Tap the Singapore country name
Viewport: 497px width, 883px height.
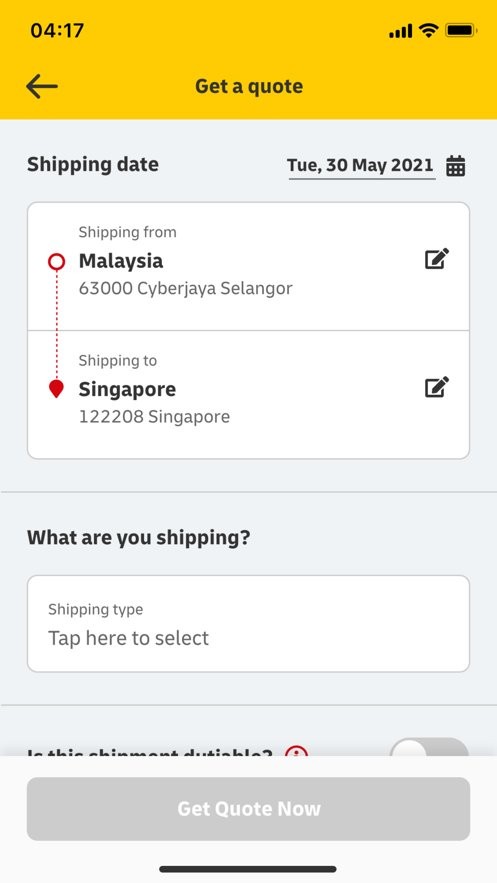(127, 389)
